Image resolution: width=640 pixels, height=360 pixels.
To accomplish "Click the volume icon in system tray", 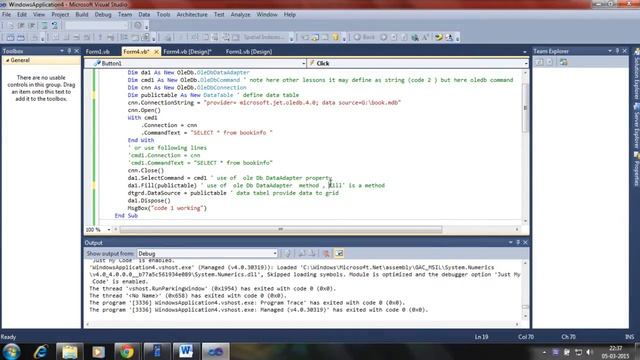I will pyautogui.click(x=589, y=352).
